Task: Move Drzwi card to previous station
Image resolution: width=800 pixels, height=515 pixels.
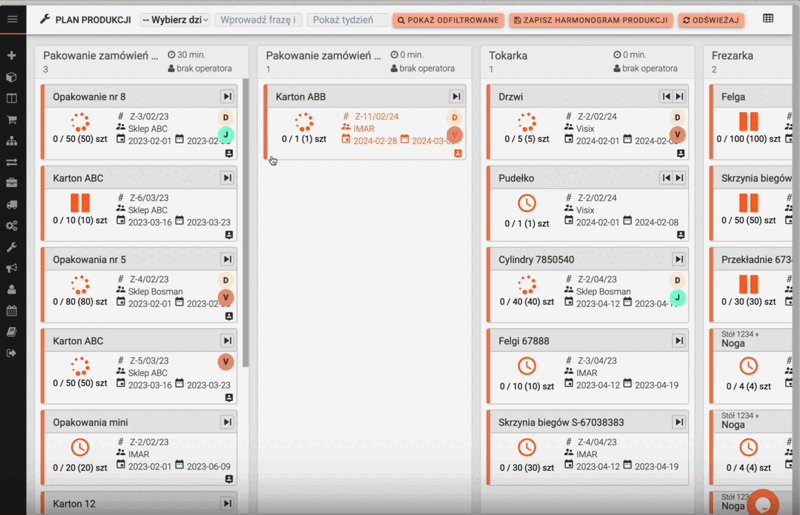Action: tap(666, 97)
